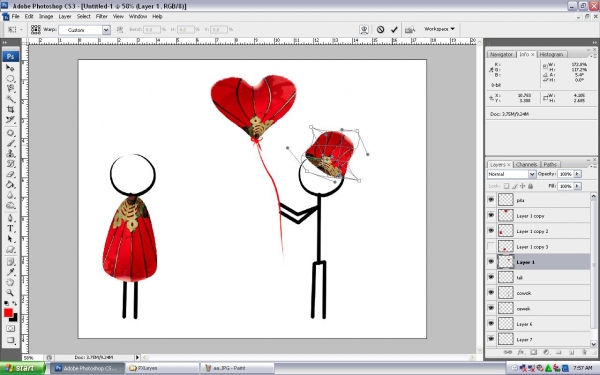Toggle Quick Mask mode
The width and height of the screenshot is (600, 375).
pos(10,328)
